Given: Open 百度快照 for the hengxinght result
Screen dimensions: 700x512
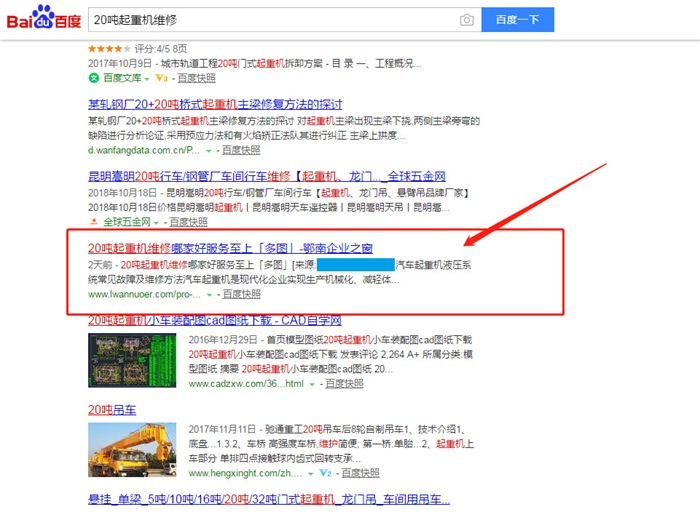Looking at the screenshot, I should pyautogui.click(x=360, y=473).
